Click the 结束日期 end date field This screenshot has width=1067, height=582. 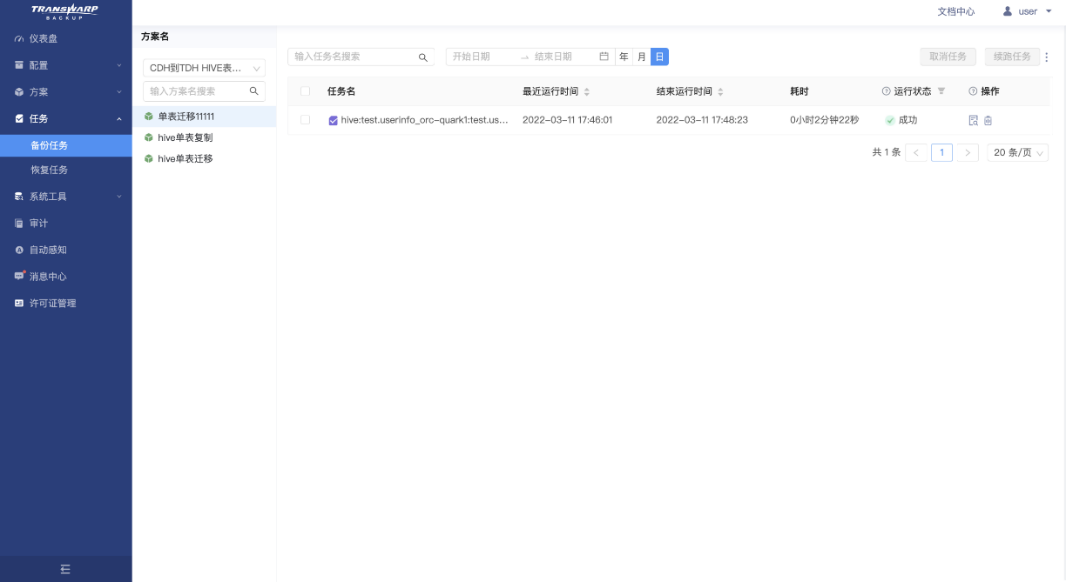[x=563, y=56]
